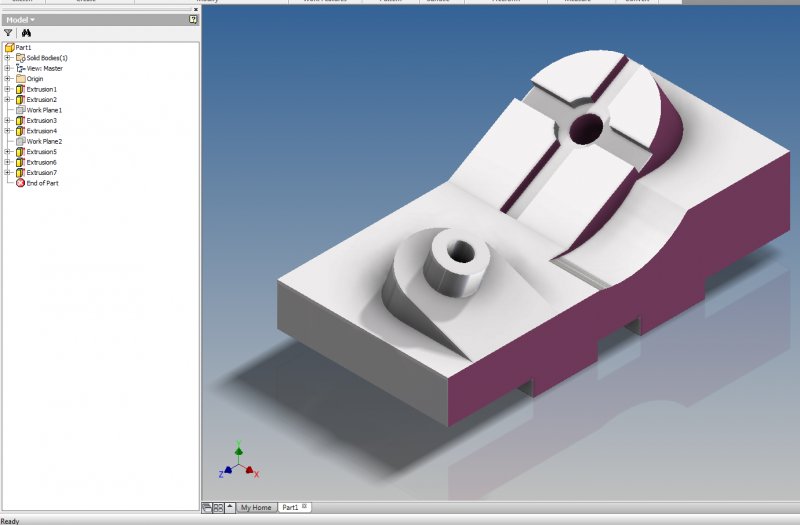
Task: Select the Extrusion7 label in browser
Action: pyautogui.click(x=42, y=172)
